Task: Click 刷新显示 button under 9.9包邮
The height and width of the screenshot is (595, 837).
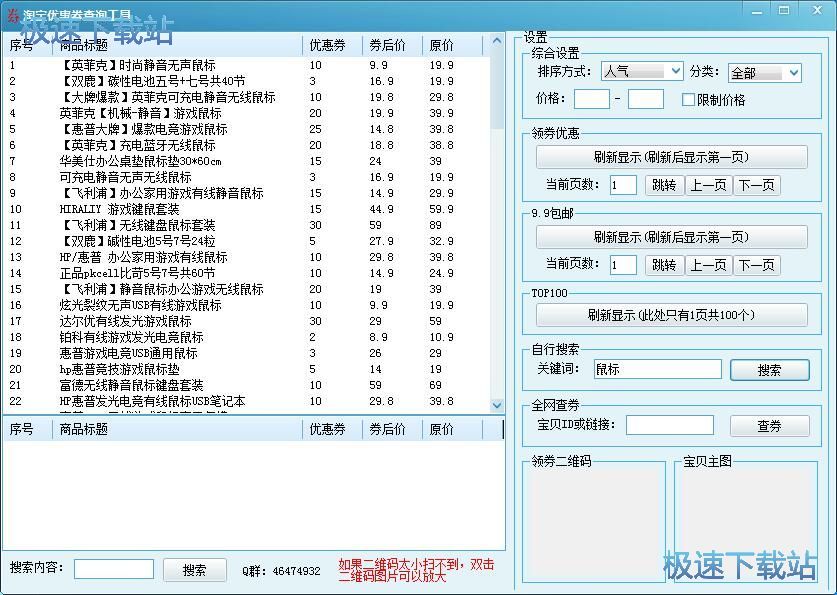Action: point(672,237)
